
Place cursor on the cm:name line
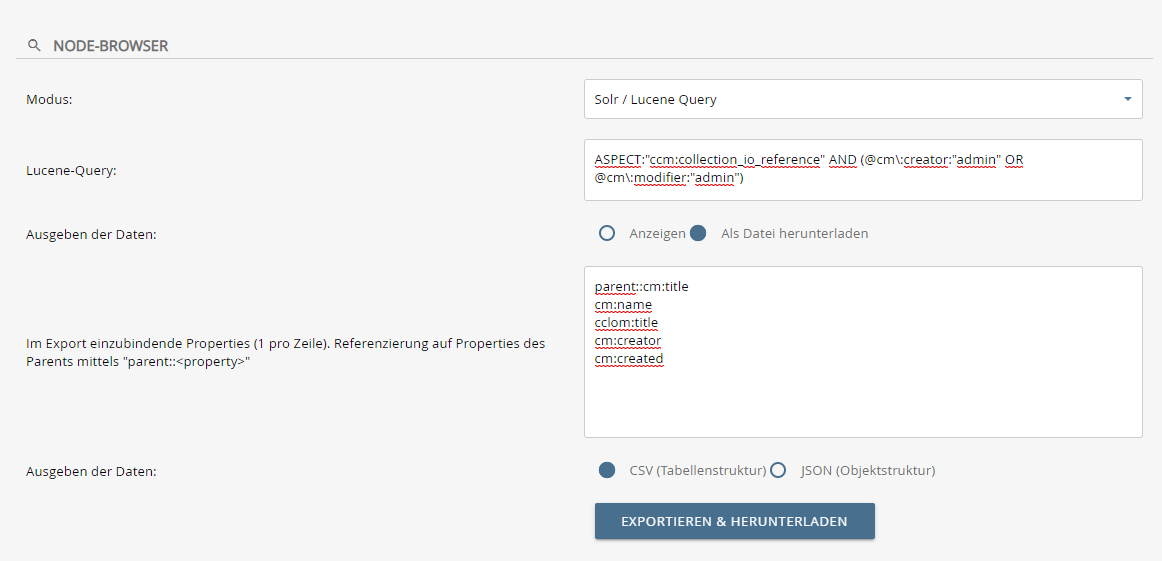(x=623, y=305)
